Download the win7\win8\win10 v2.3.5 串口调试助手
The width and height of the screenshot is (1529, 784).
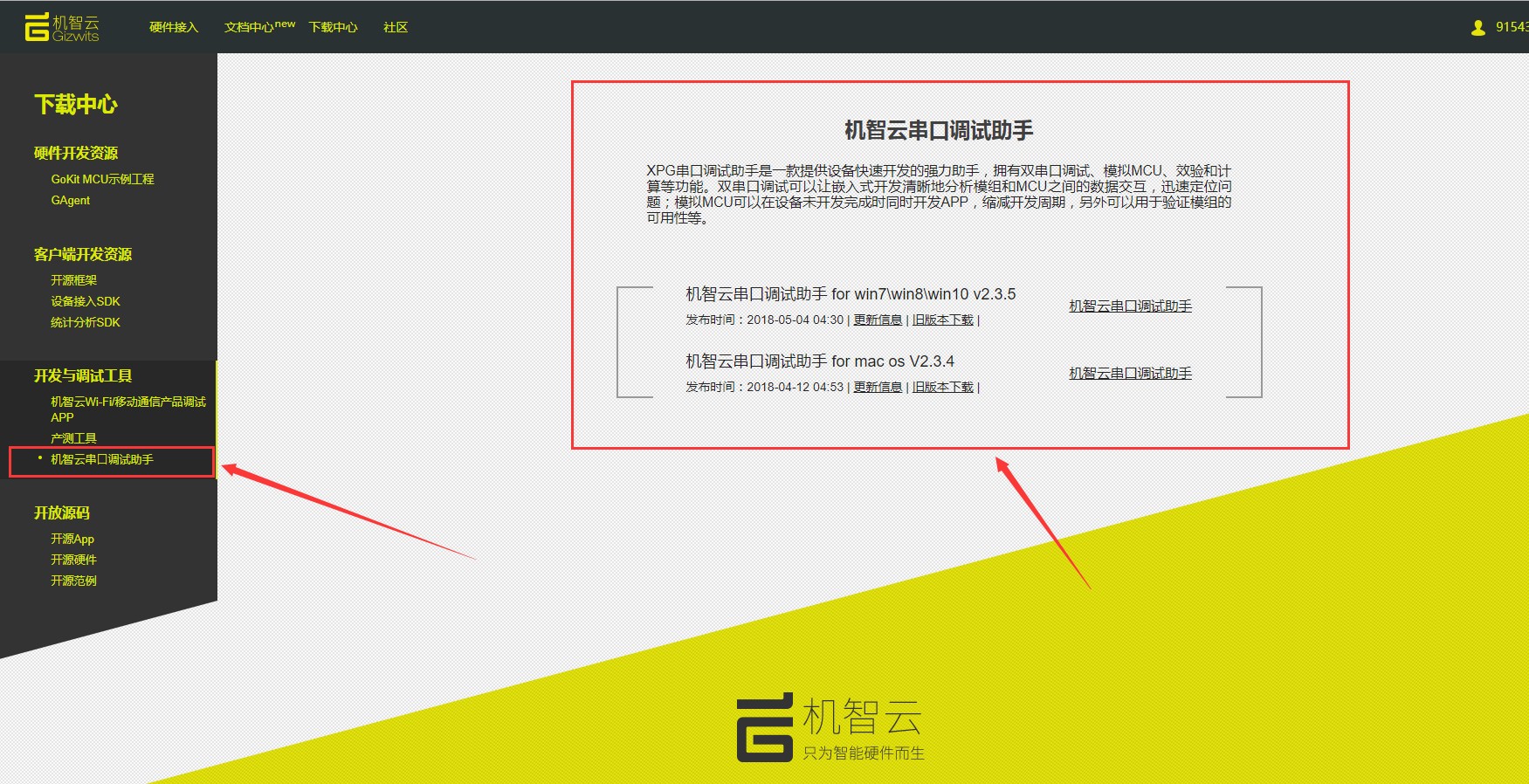tap(1130, 306)
